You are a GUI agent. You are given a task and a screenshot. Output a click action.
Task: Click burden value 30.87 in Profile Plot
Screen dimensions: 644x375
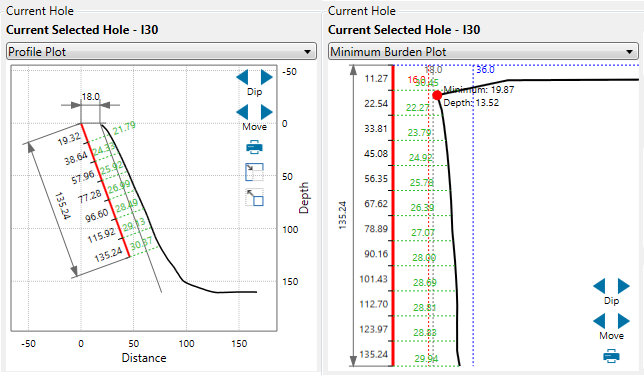(x=141, y=244)
